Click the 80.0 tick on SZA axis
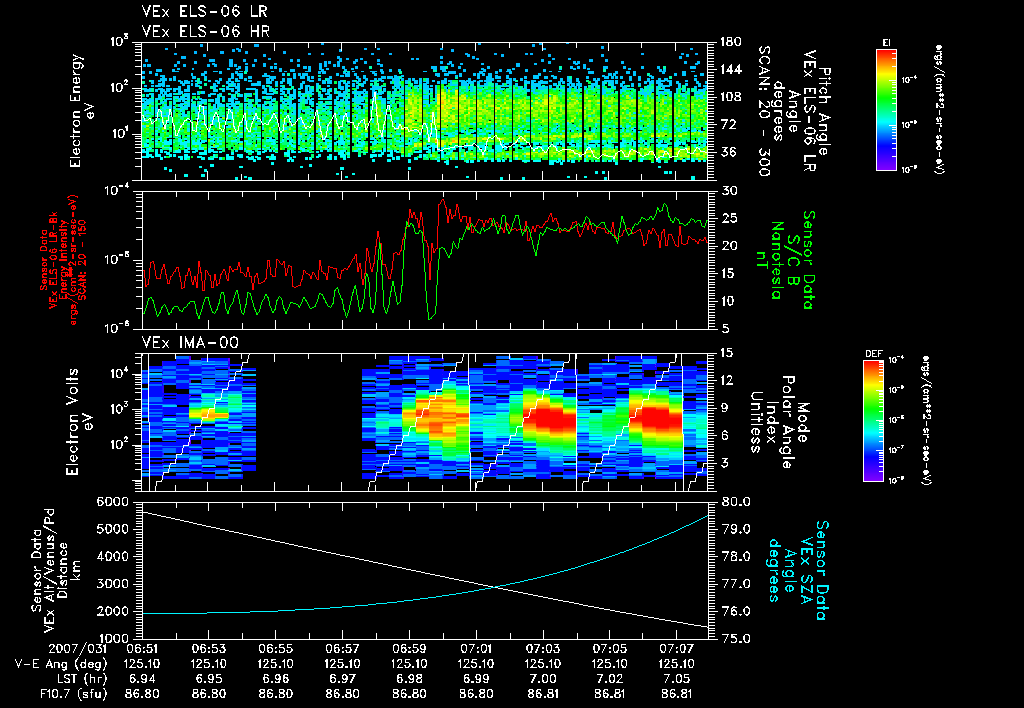The image size is (1024, 708). pos(735,502)
